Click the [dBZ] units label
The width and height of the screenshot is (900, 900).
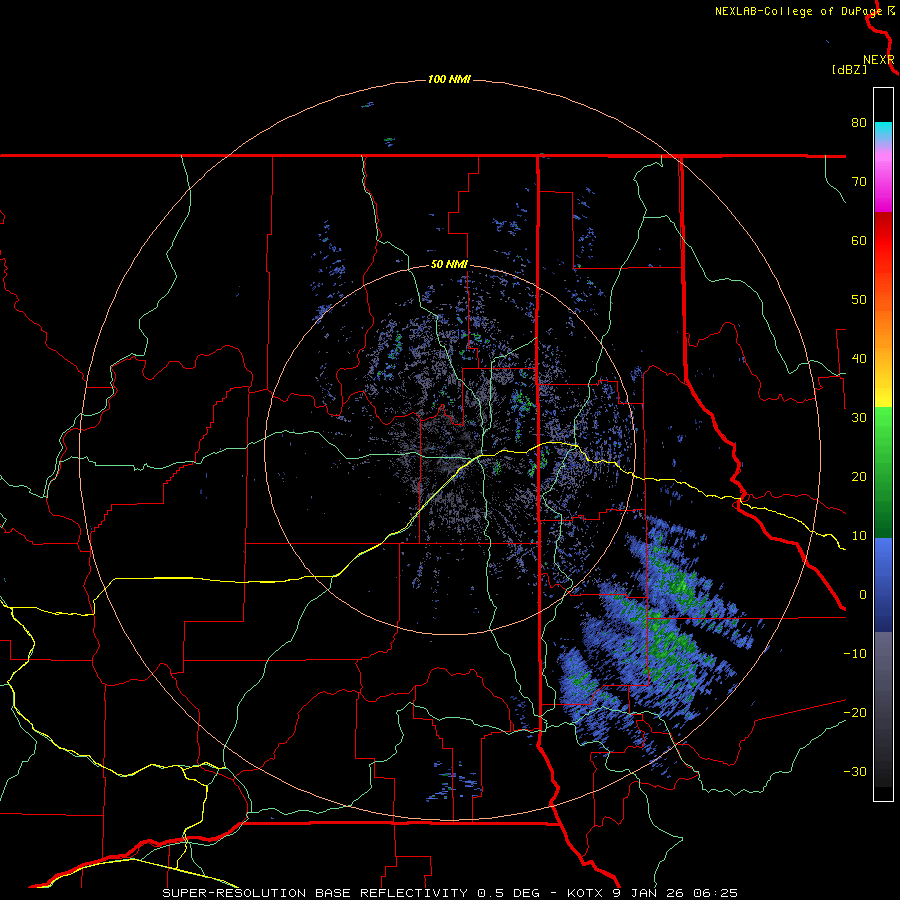click(849, 70)
